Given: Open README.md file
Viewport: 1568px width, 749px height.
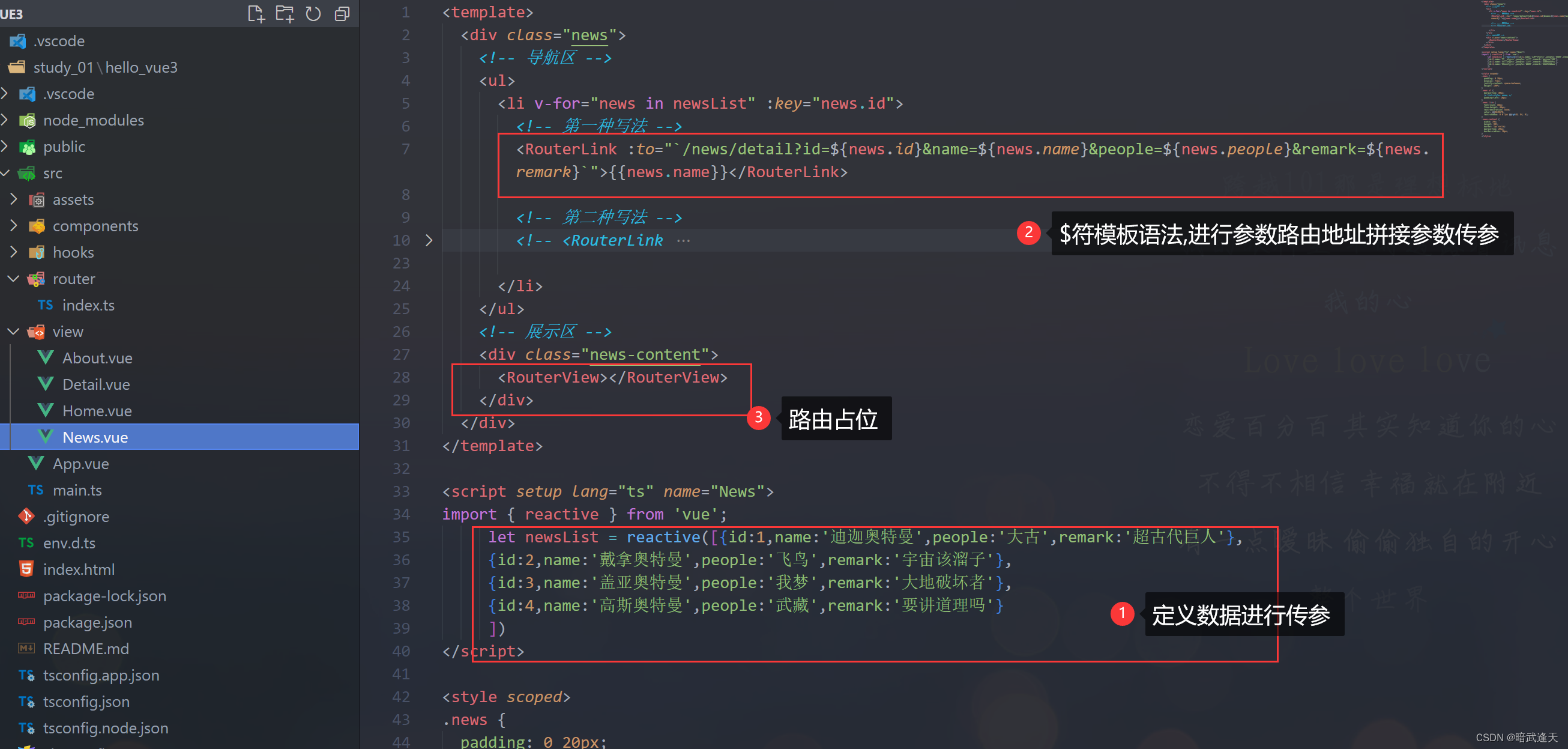Looking at the screenshot, I should (86, 649).
